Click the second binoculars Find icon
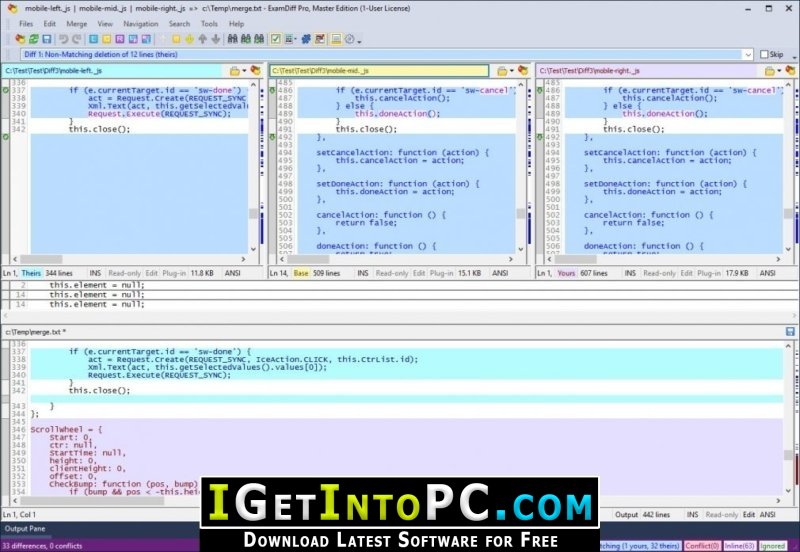Viewport: 800px width, 552px height. (246, 39)
